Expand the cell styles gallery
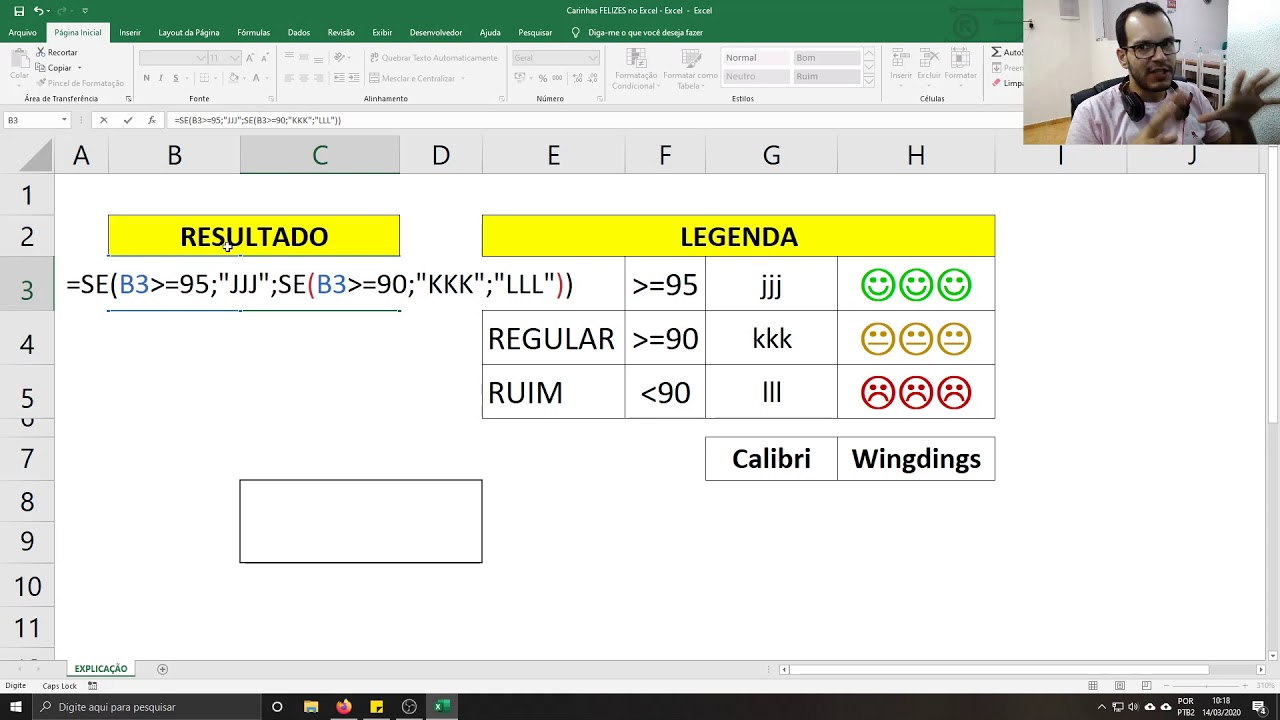This screenshot has height=720, width=1280. click(869, 81)
